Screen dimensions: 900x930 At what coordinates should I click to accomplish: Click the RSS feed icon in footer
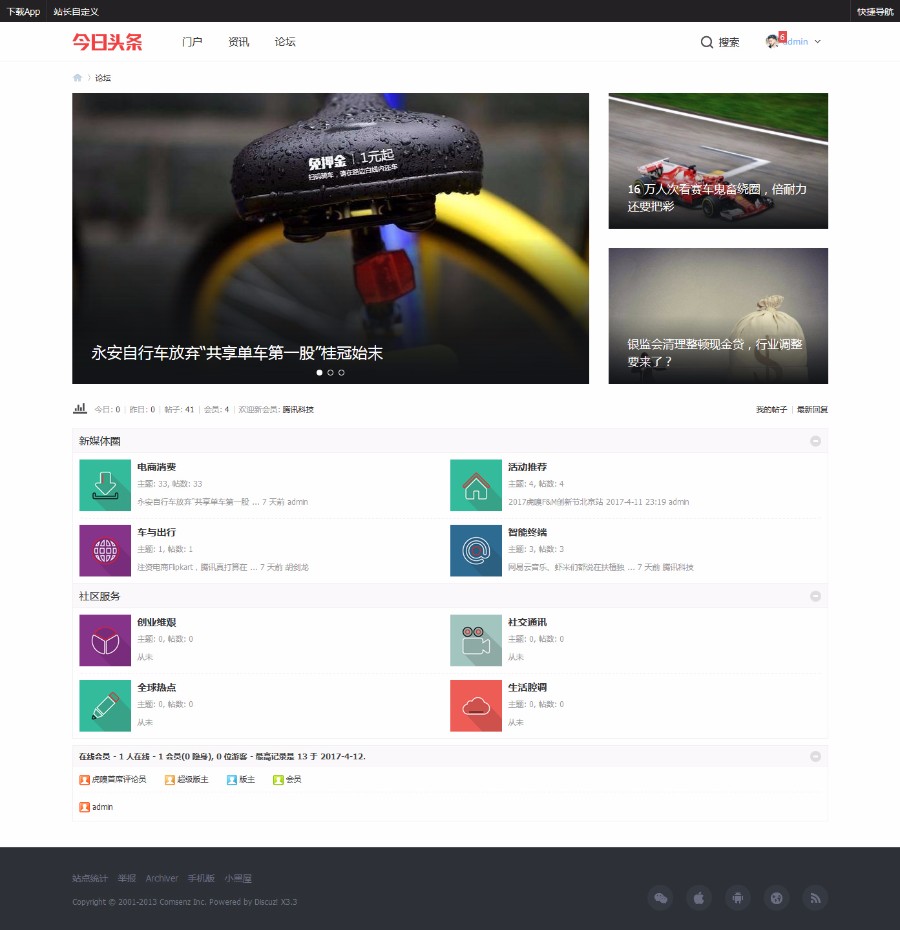815,898
